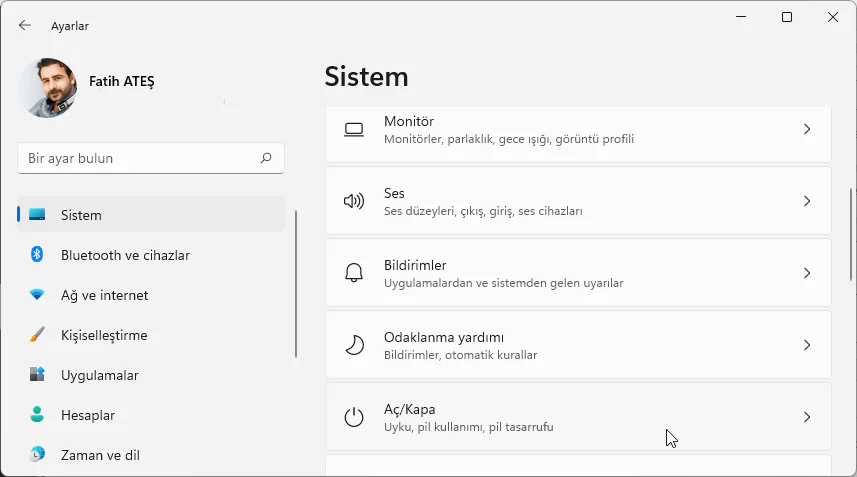The image size is (857, 477).
Task: Click the search magnifier icon
Action: tap(266, 158)
